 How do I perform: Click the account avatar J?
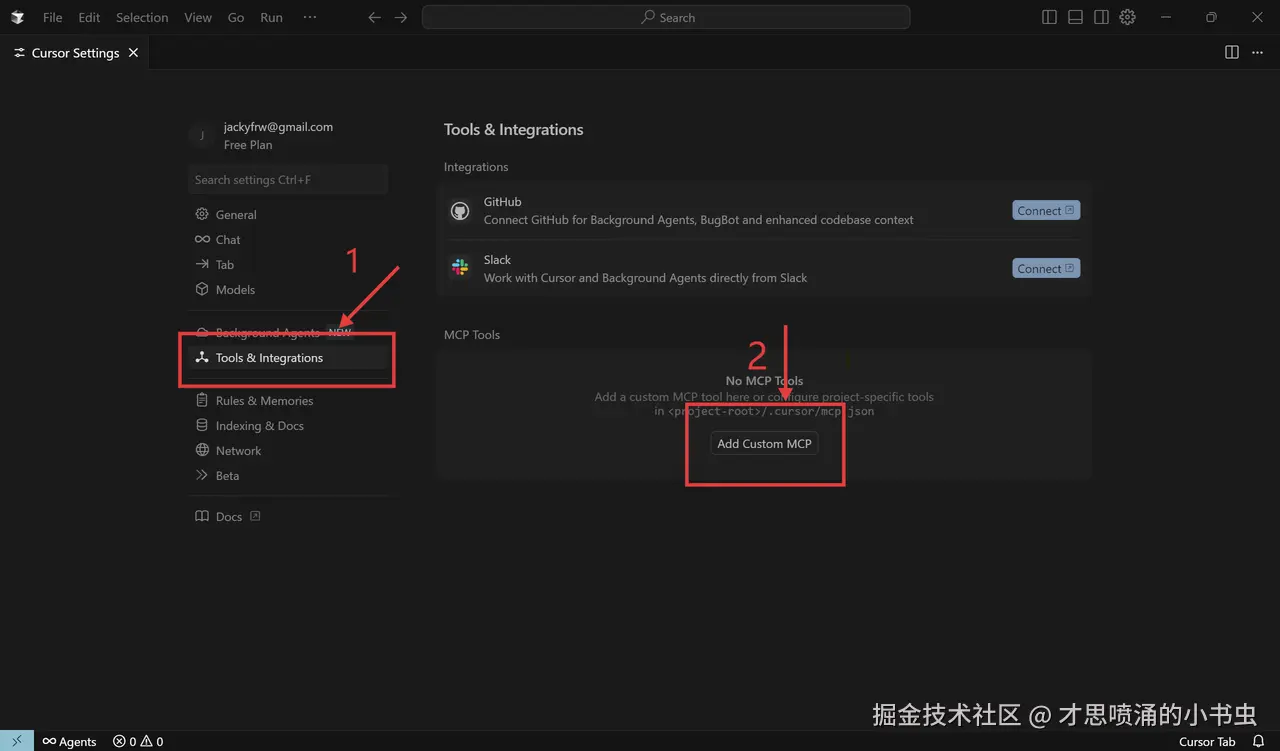click(x=202, y=136)
